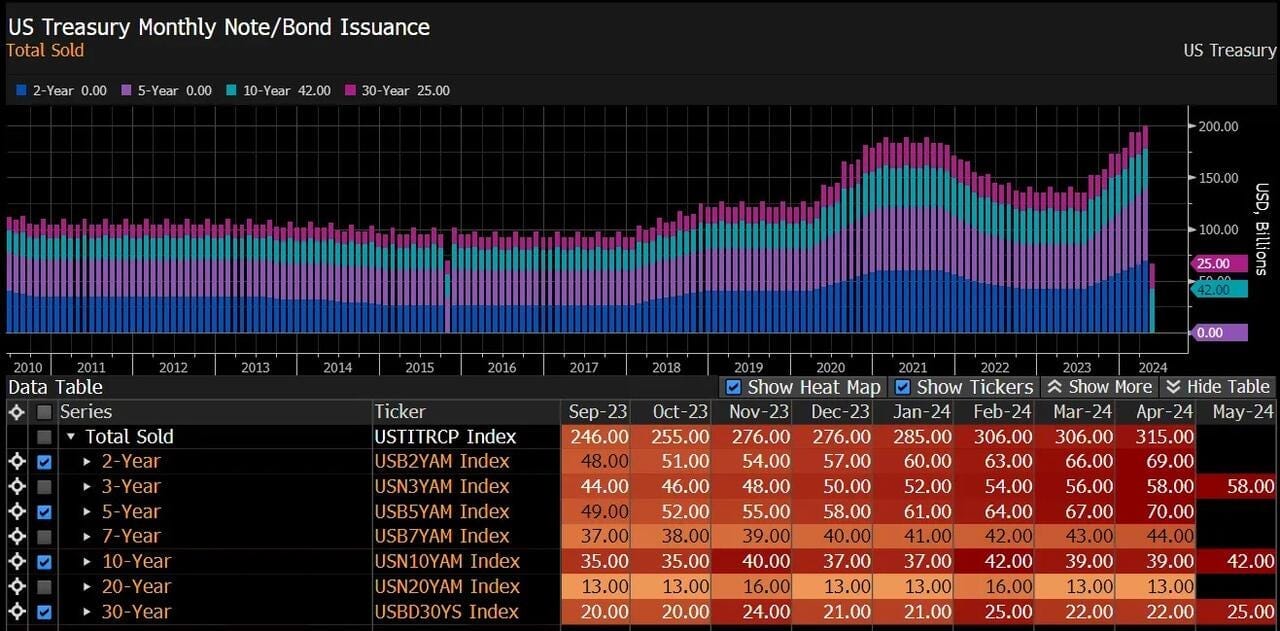Uncheck the Show Heat Map checkbox
Screen dimensions: 1280x631
733,387
